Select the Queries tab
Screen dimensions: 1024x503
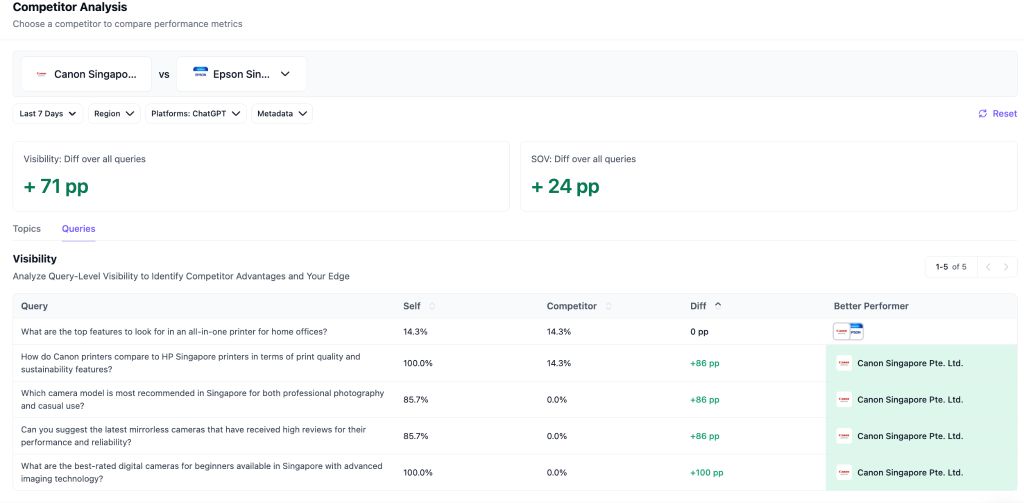tap(78, 229)
